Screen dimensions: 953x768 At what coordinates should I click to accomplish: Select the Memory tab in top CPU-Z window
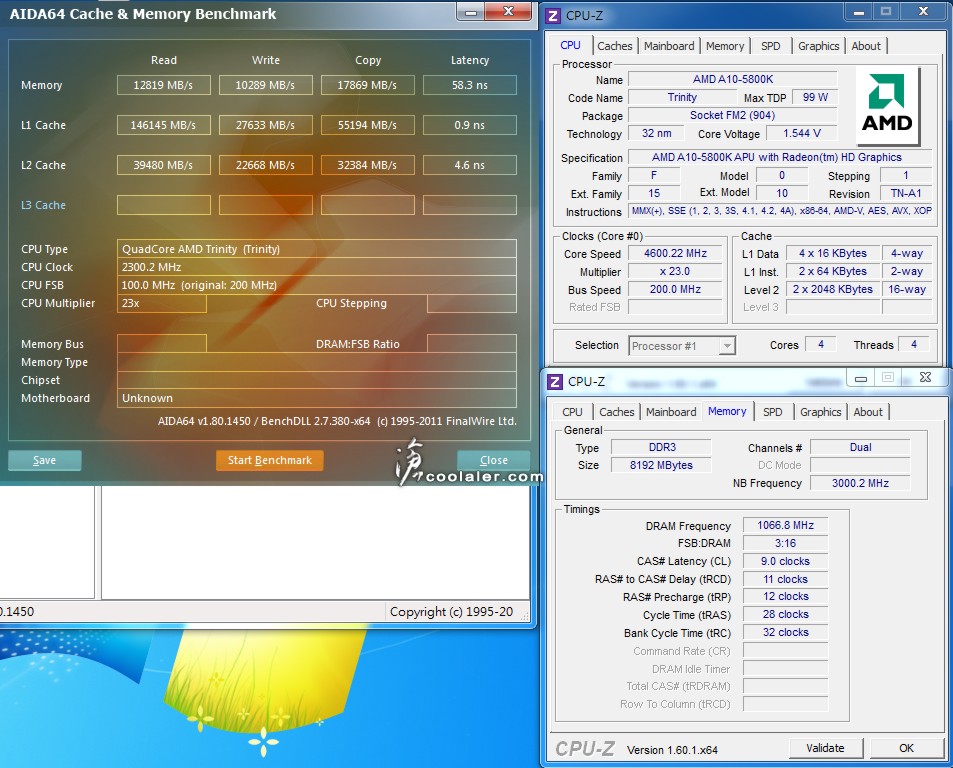[x=724, y=46]
